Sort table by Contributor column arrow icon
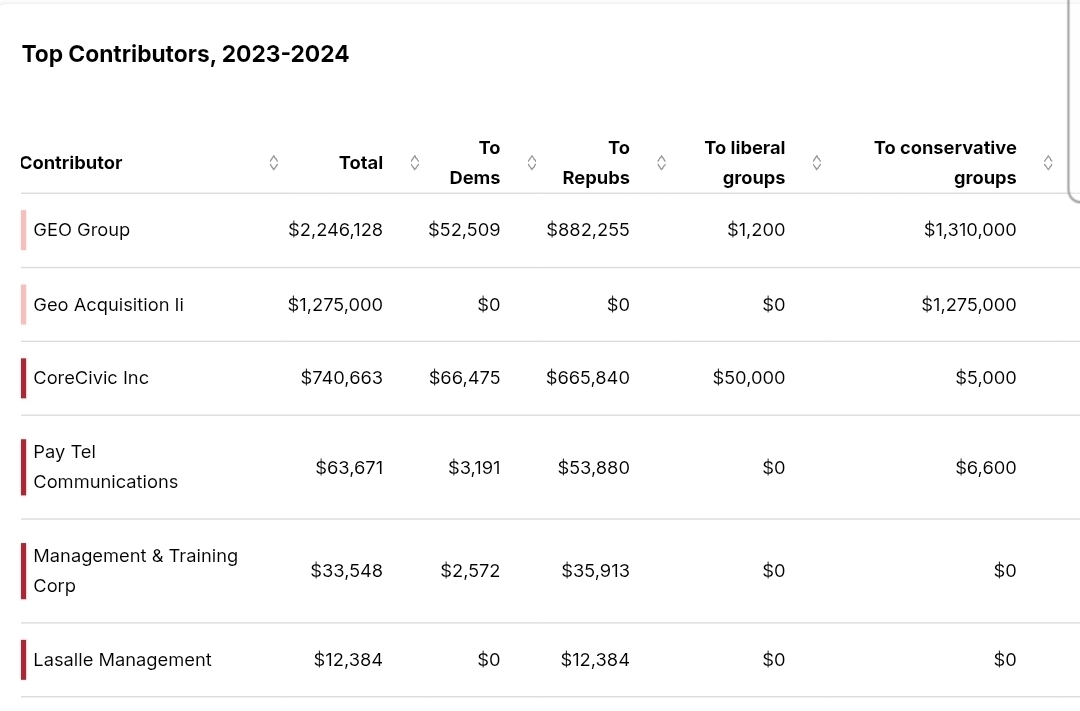 point(274,163)
